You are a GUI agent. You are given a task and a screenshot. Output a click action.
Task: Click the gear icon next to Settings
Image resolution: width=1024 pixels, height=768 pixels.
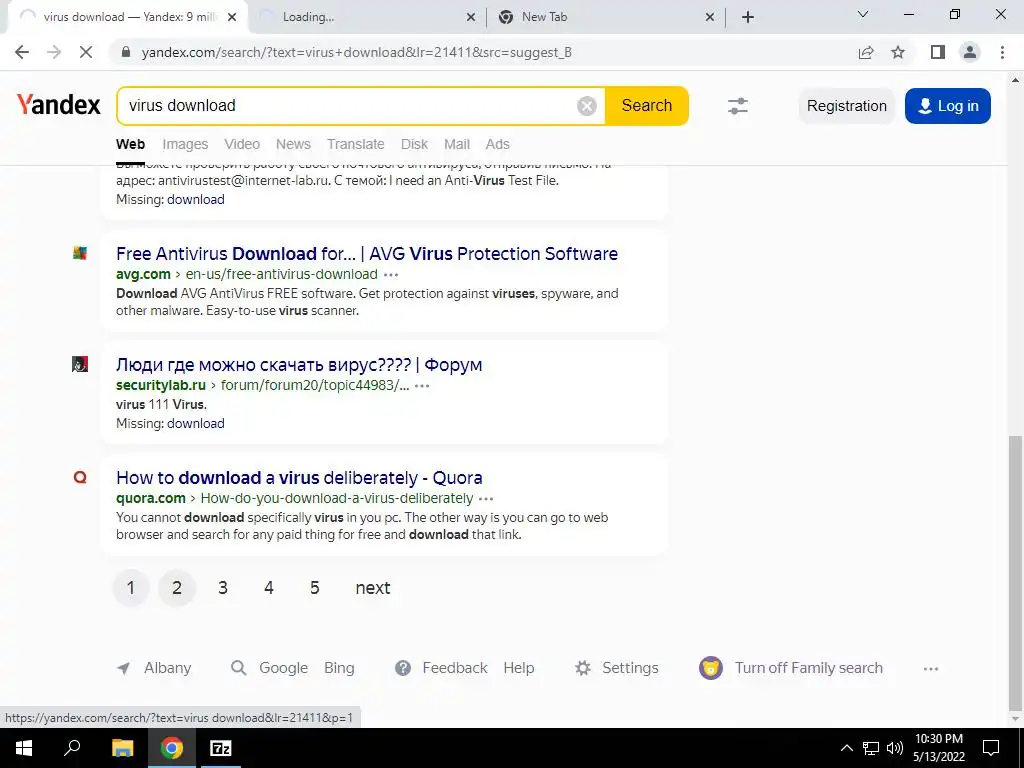pos(583,668)
